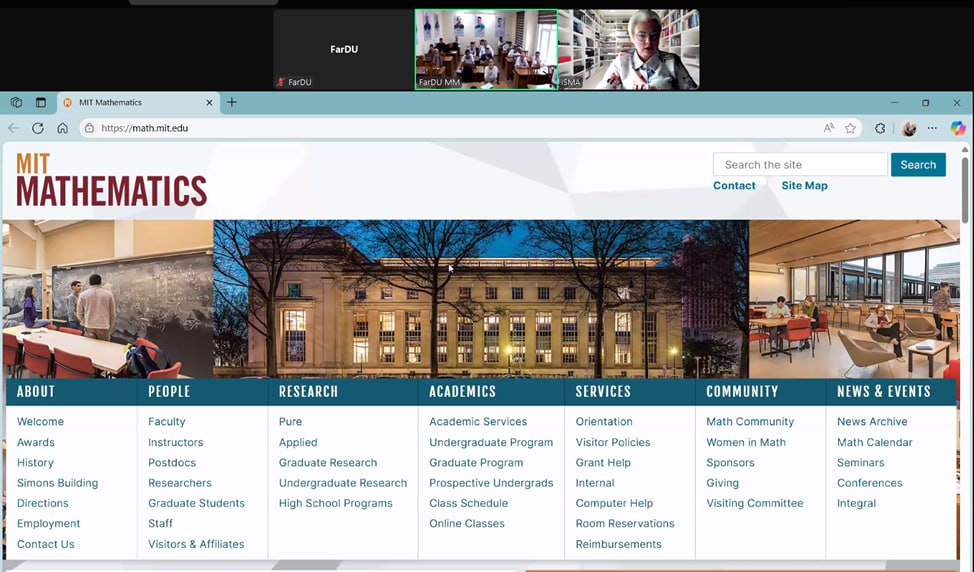Open the Awards link
Viewport: 974px width, 572px height.
[x=35, y=442]
